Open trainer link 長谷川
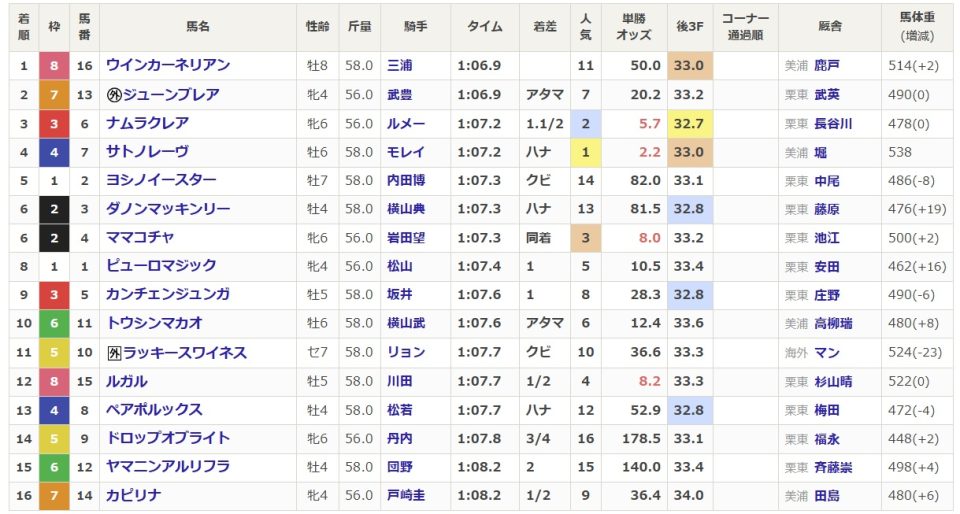The width and height of the screenshot is (960, 514). 833,124
